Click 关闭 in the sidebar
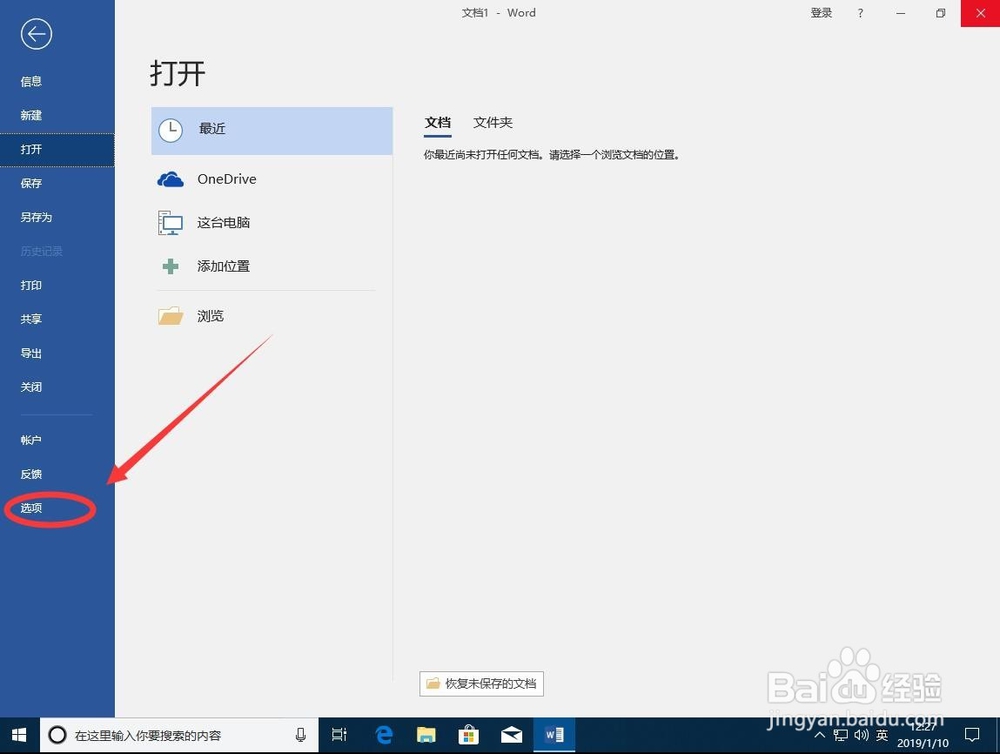Screen dimensions: 1000x754 pos(31,387)
